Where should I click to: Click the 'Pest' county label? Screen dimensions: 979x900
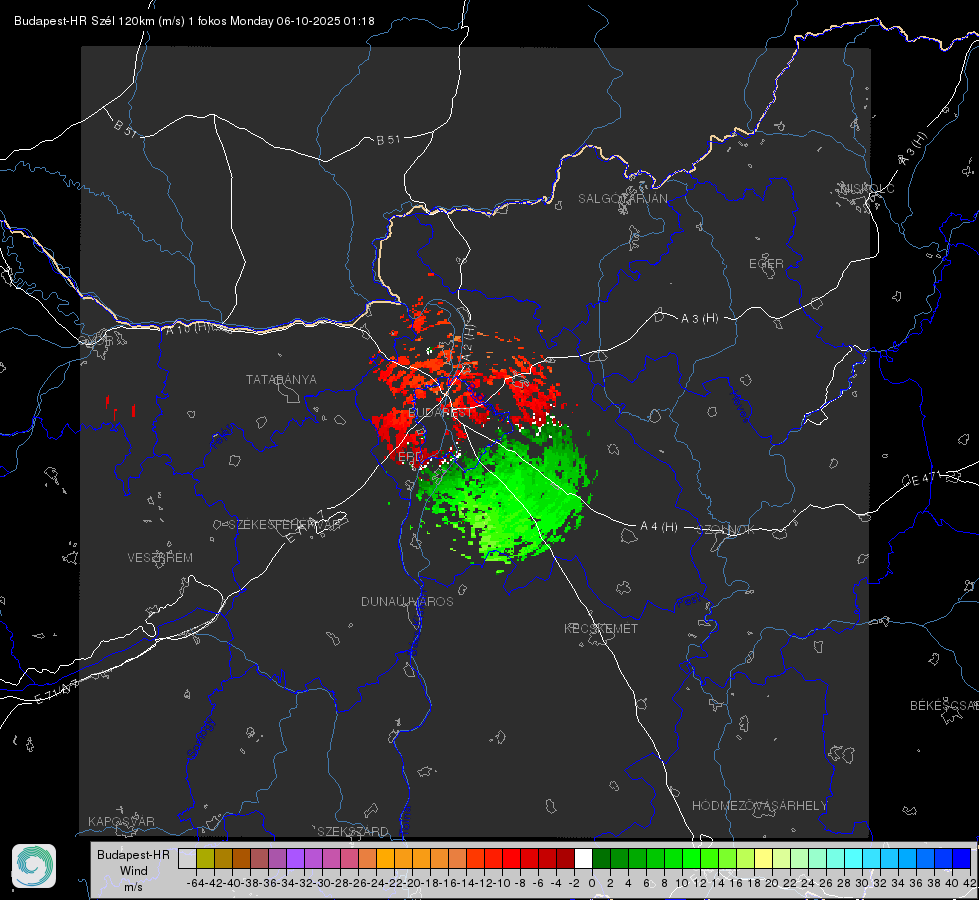point(688,603)
